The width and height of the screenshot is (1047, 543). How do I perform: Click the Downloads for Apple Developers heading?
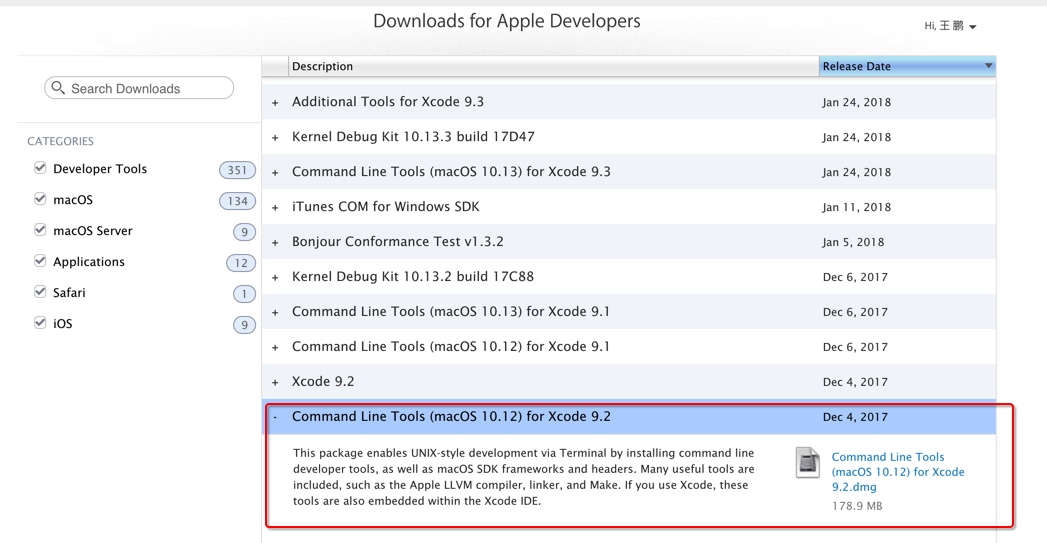click(x=506, y=21)
